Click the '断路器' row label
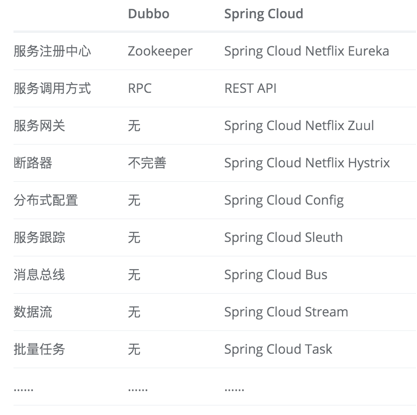 coord(33,163)
